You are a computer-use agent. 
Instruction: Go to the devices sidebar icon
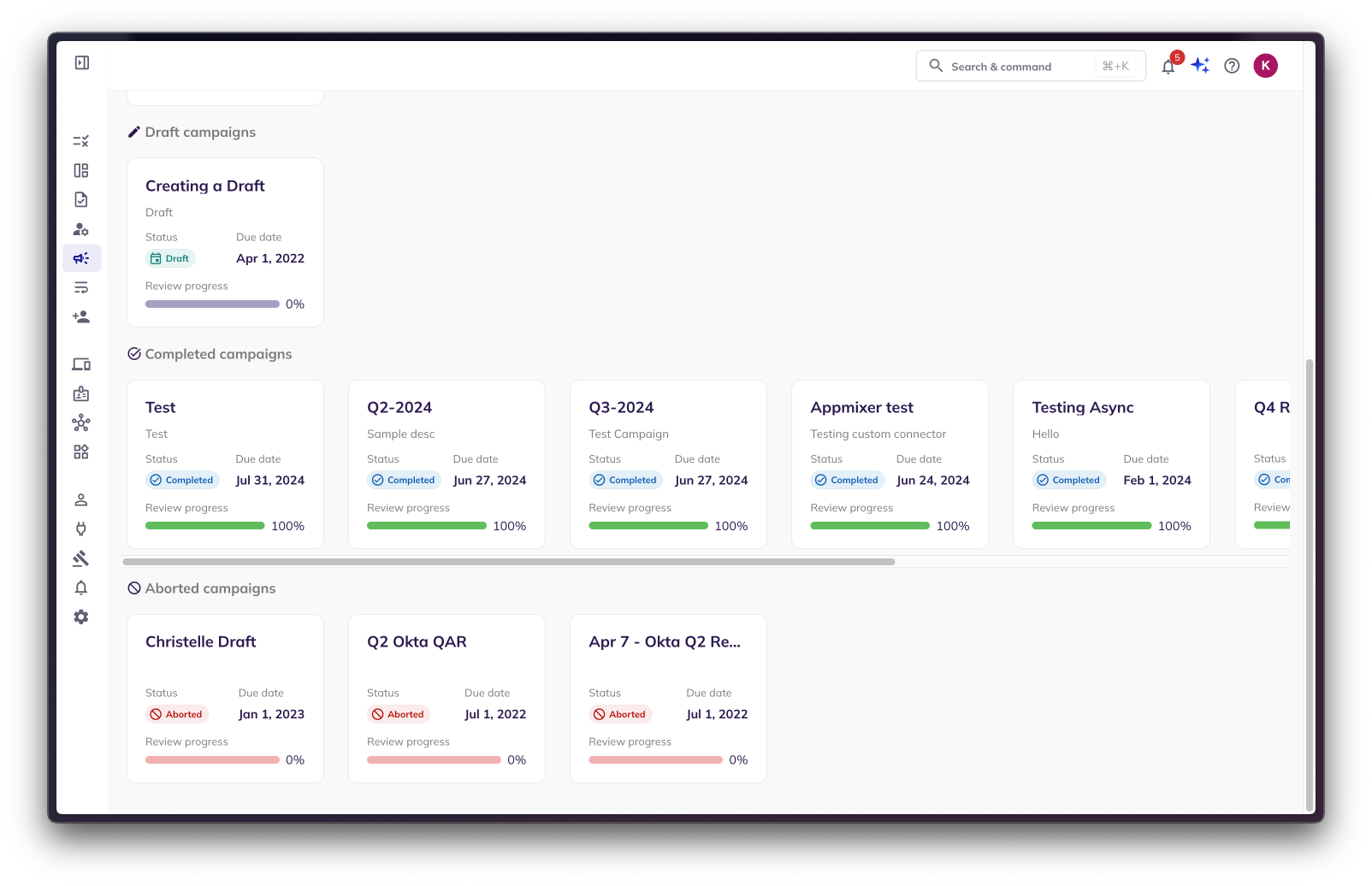point(81,364)
